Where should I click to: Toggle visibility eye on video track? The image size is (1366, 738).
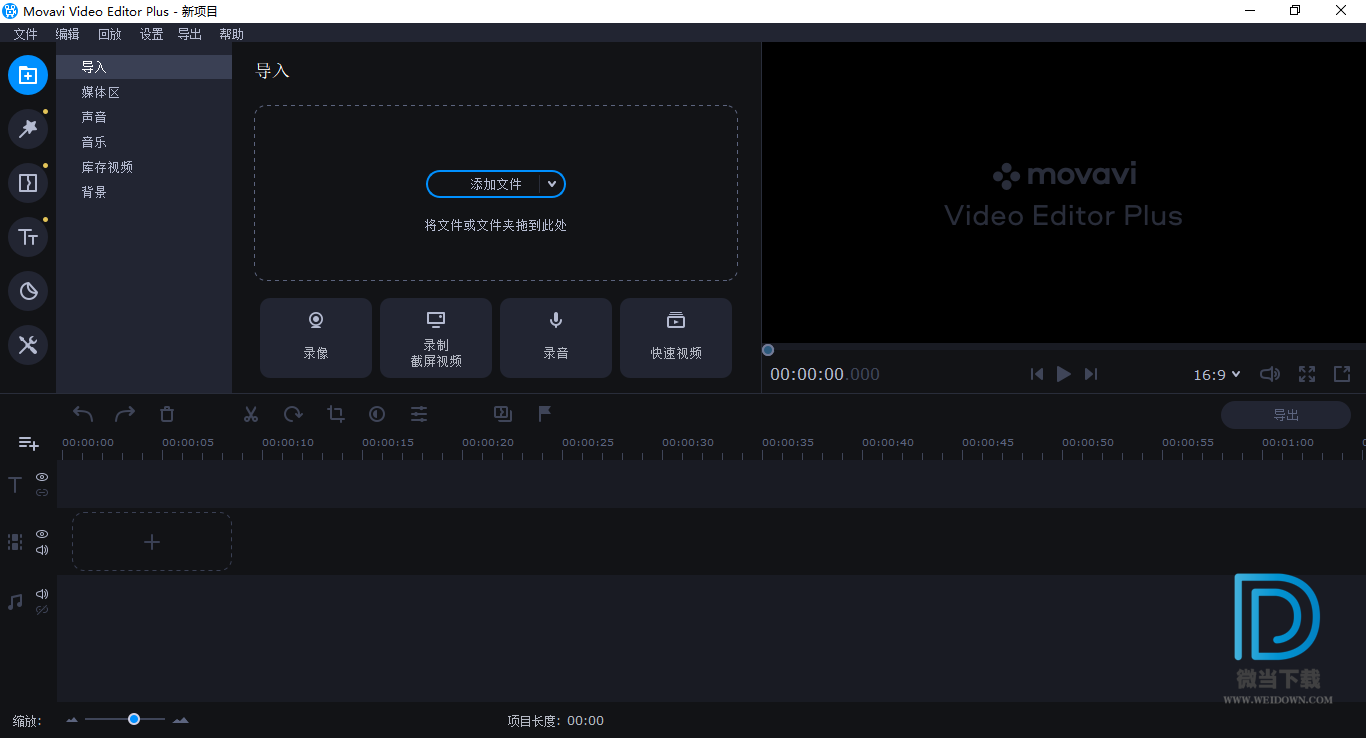point(42,534)
